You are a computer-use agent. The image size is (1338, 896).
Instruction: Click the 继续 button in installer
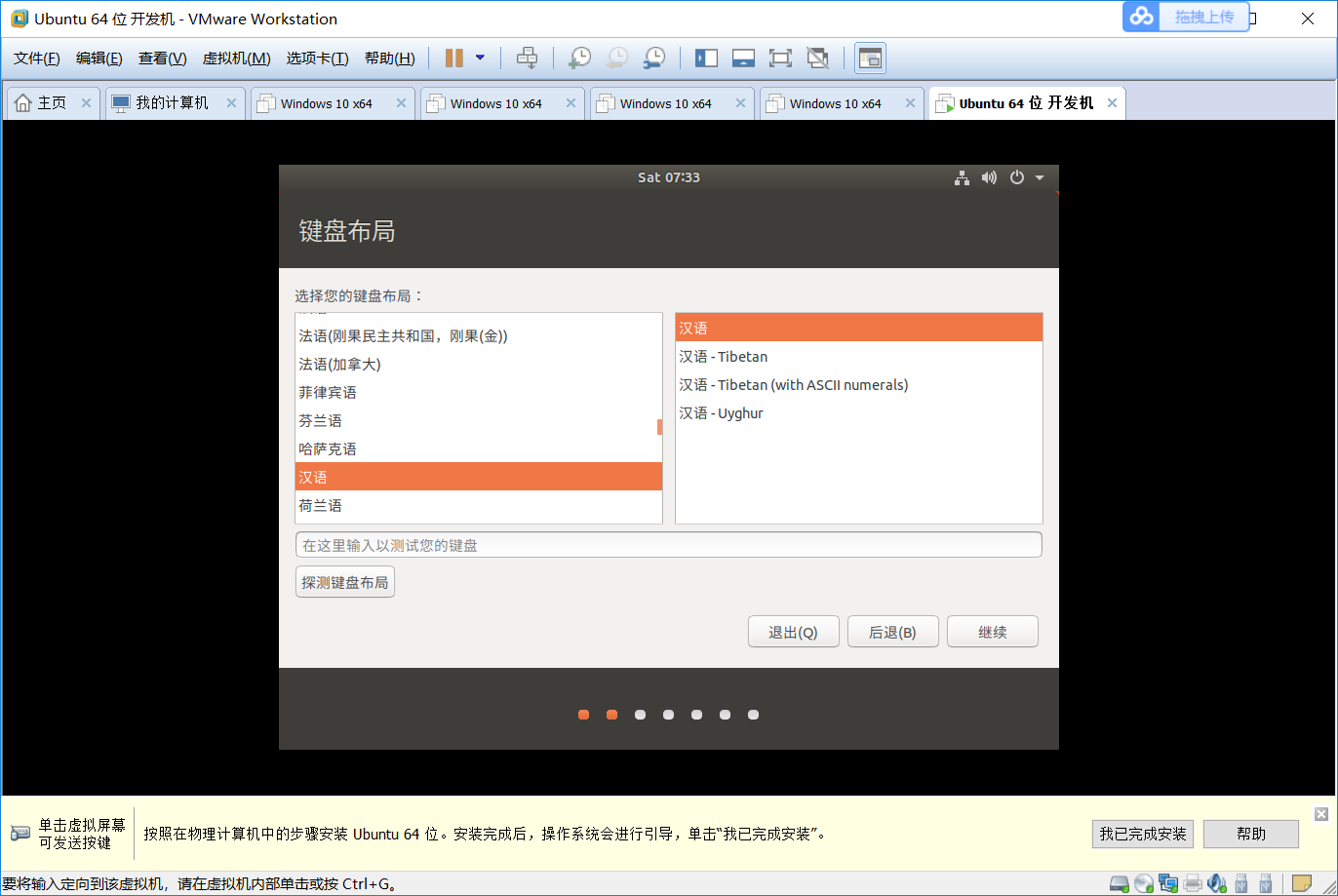click(x=992, y=632)
